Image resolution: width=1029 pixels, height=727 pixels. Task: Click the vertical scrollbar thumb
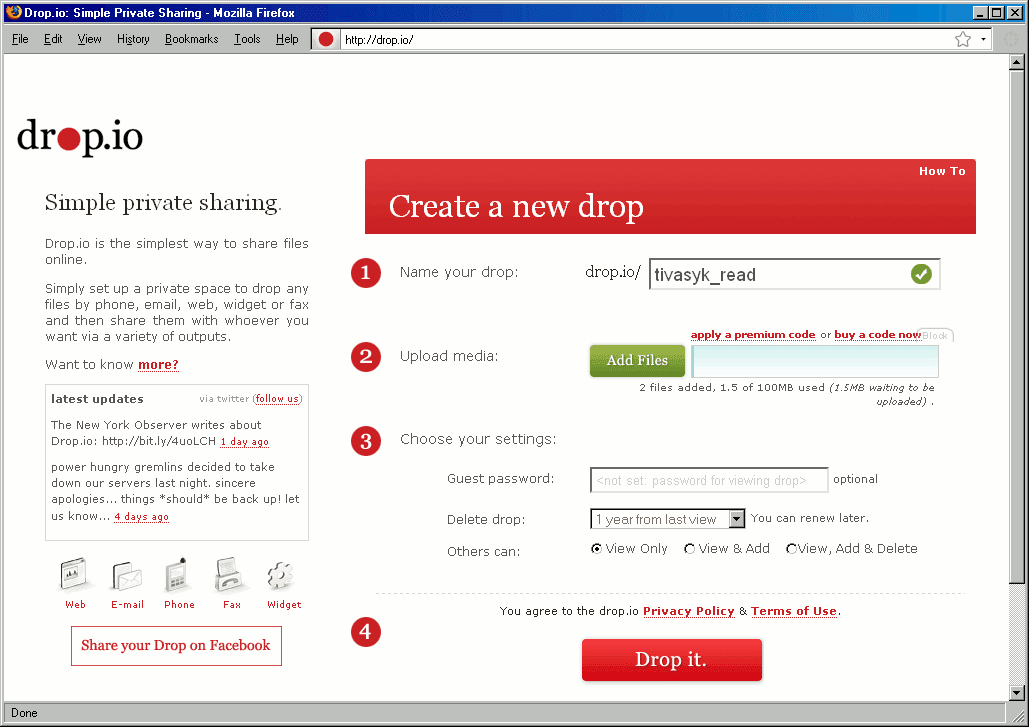(x=1017, y=326)
